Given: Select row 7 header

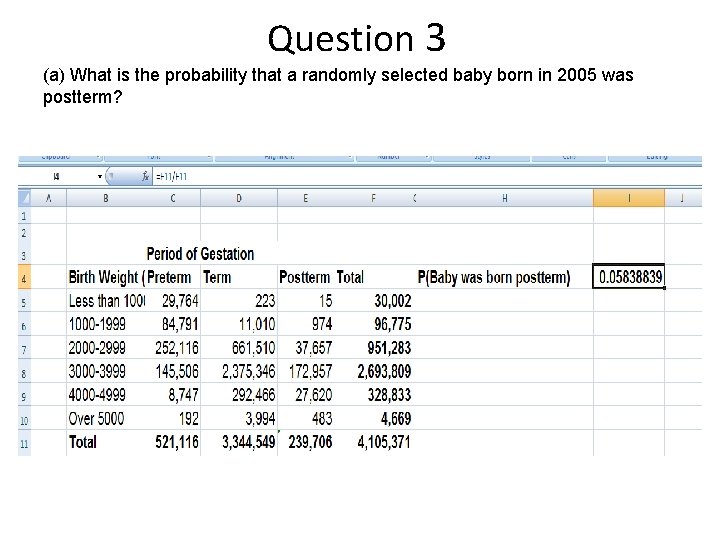Looking at the screenshot, I should (24, 349).
